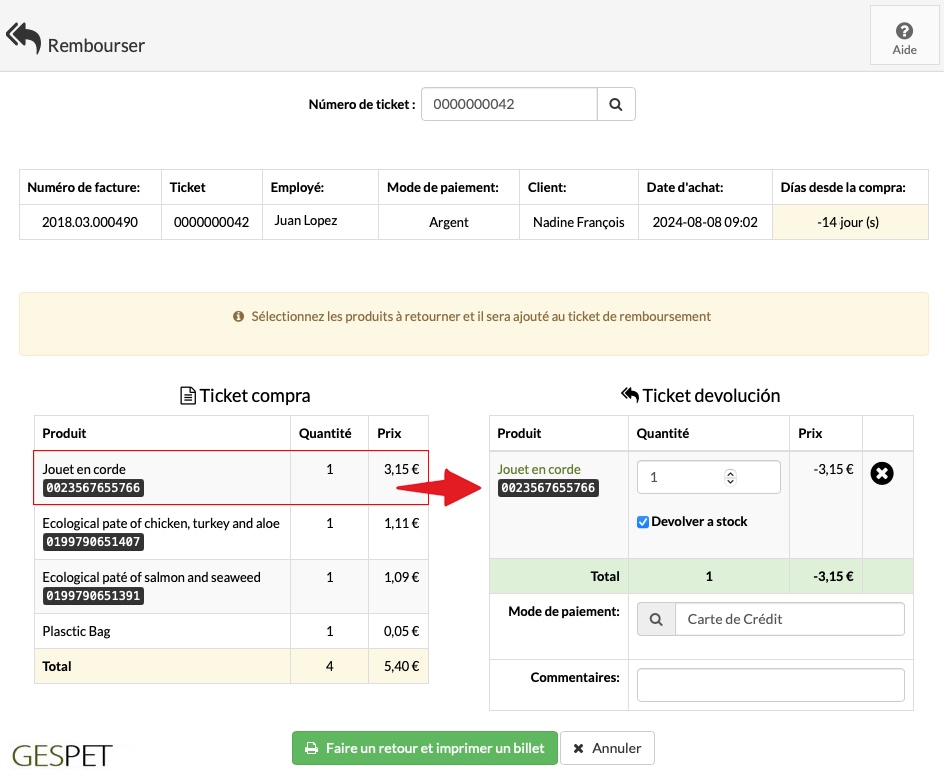Viewport: 944px width, 777px height.
Task: Select Ecological paté of salmon and seaweed row
Action: pyautogui.click(x=231, y=587)
